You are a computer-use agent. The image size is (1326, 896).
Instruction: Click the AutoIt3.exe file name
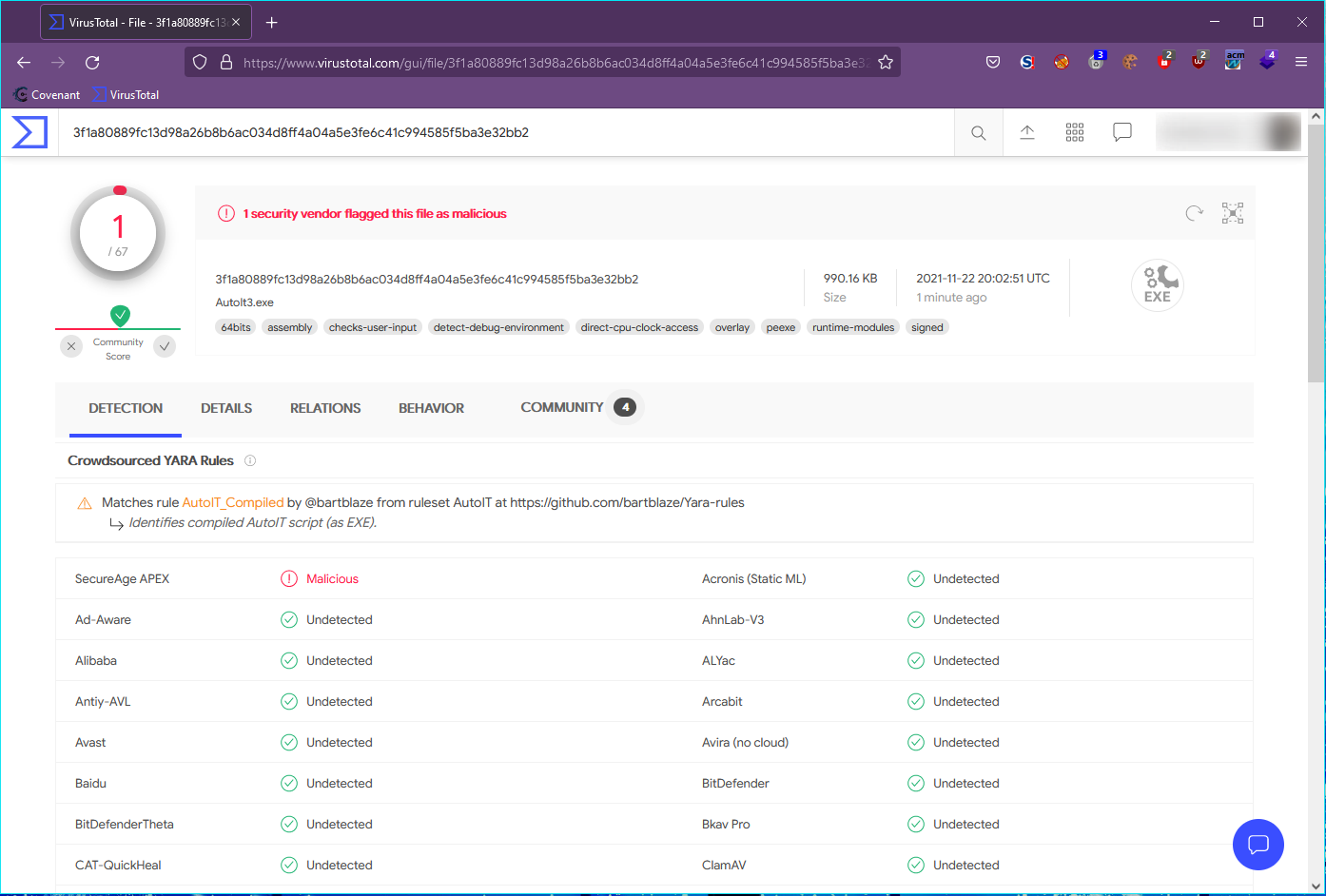click(244, 302)
